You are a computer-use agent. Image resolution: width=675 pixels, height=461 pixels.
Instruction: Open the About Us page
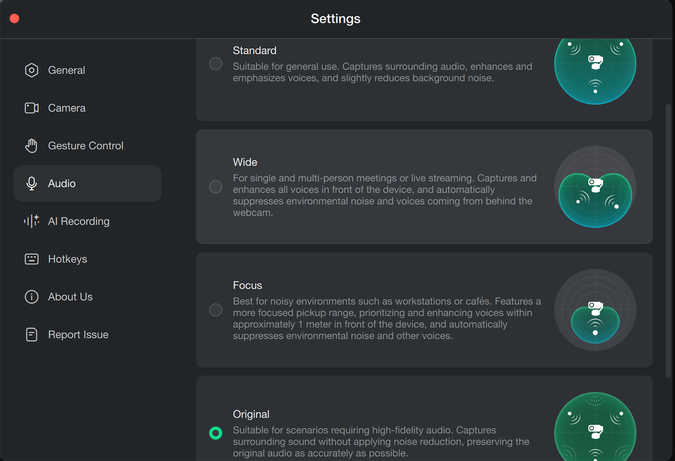click(87, 297)
